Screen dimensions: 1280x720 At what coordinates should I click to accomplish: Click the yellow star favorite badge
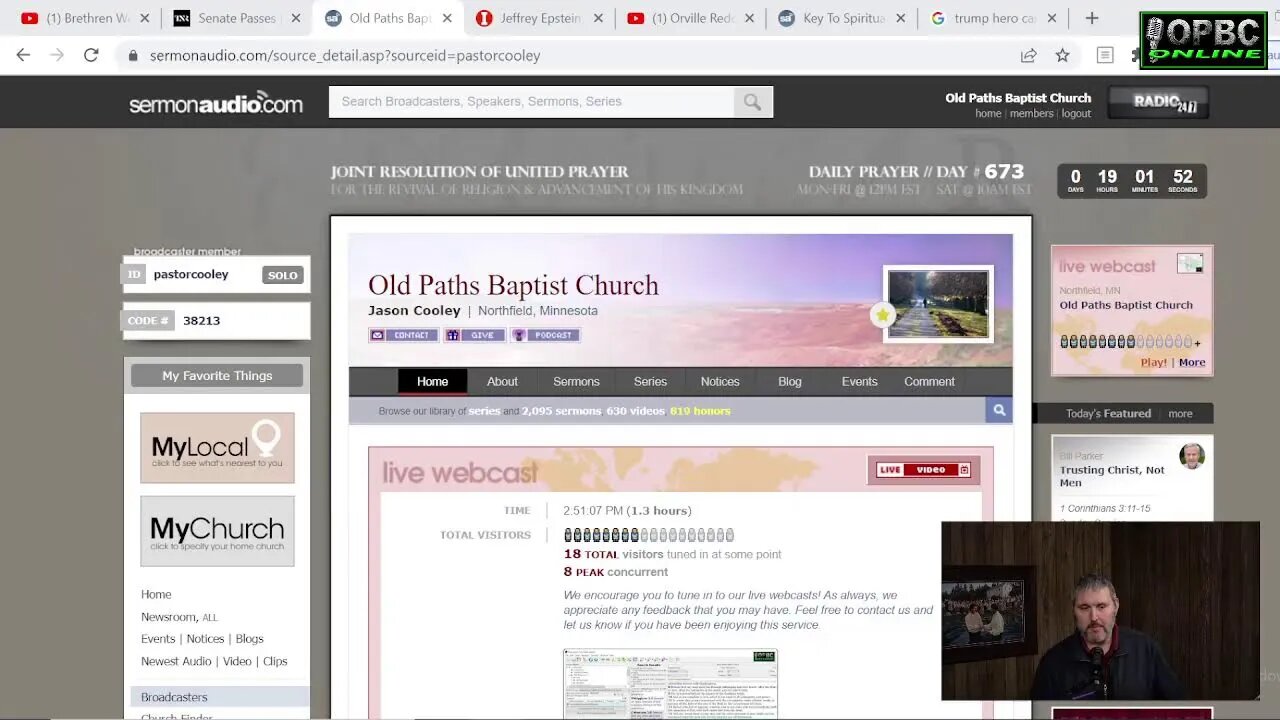882,315
